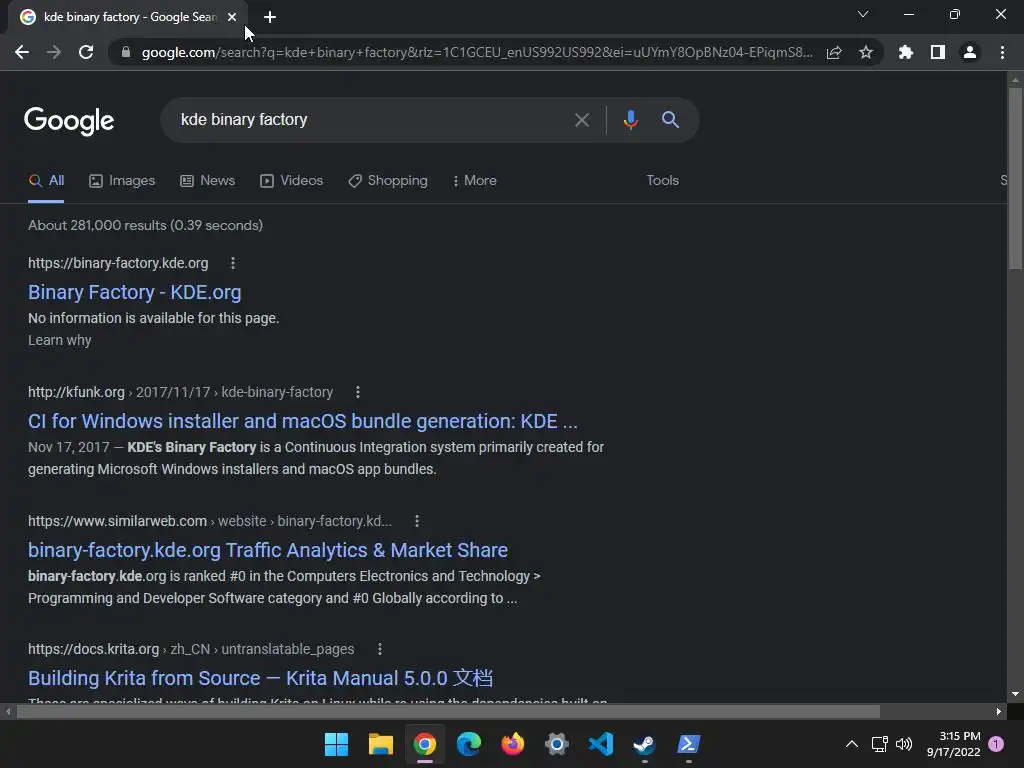Open options for docs.krita.org result
Viewport: 1024px width, 768px height.
[x=380, y=649]
